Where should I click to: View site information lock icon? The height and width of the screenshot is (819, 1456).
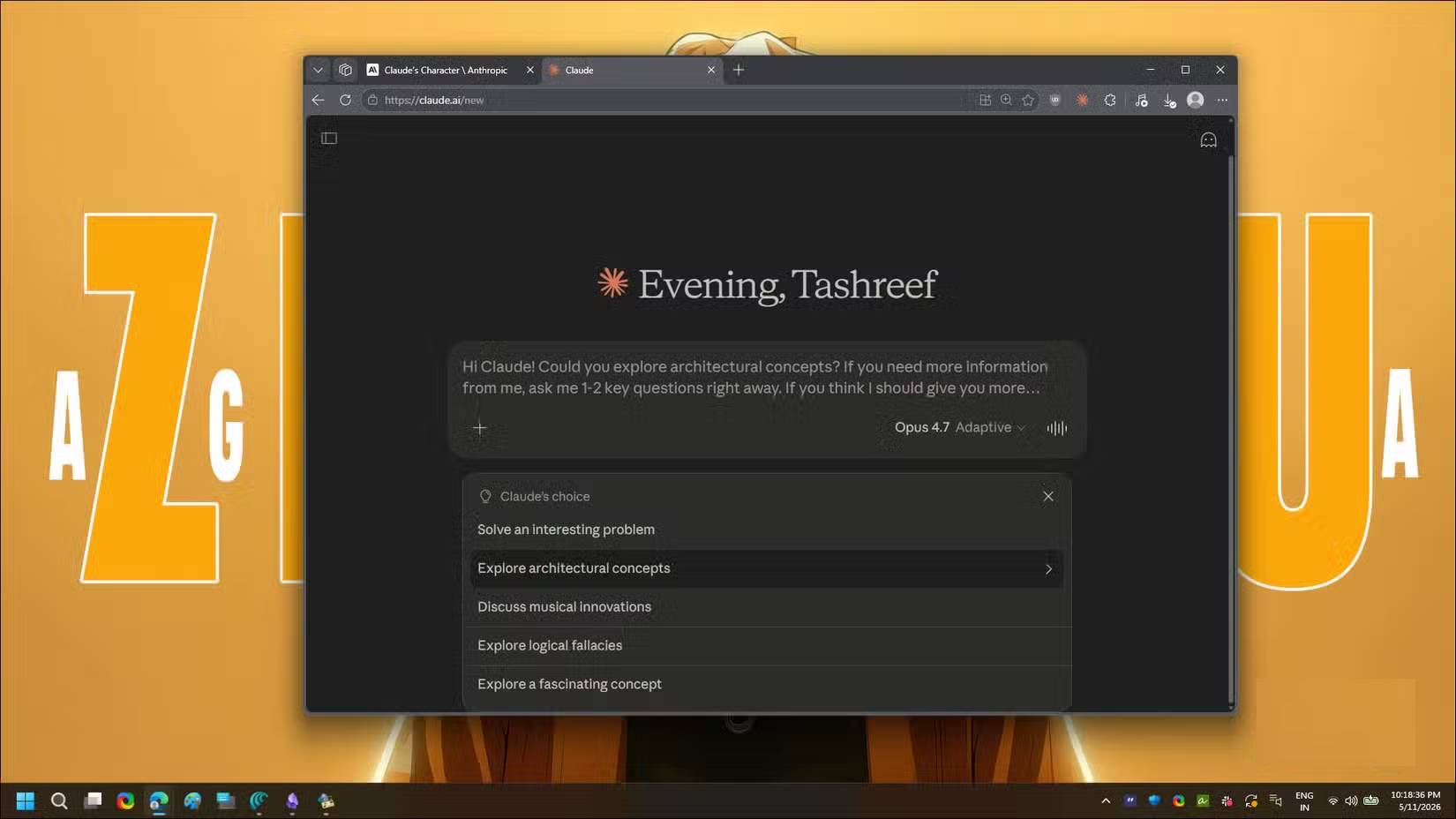pyautogui.click(x=372, y=100)
